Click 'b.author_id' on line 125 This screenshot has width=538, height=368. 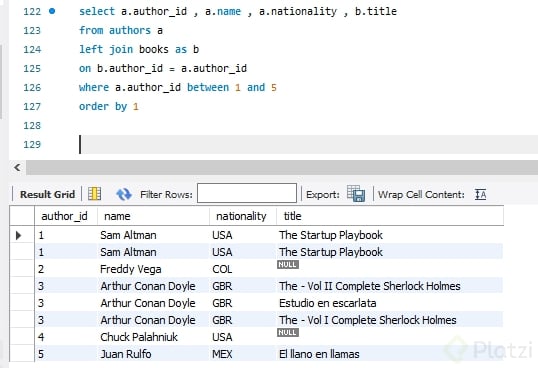click(x=130, y=69)
